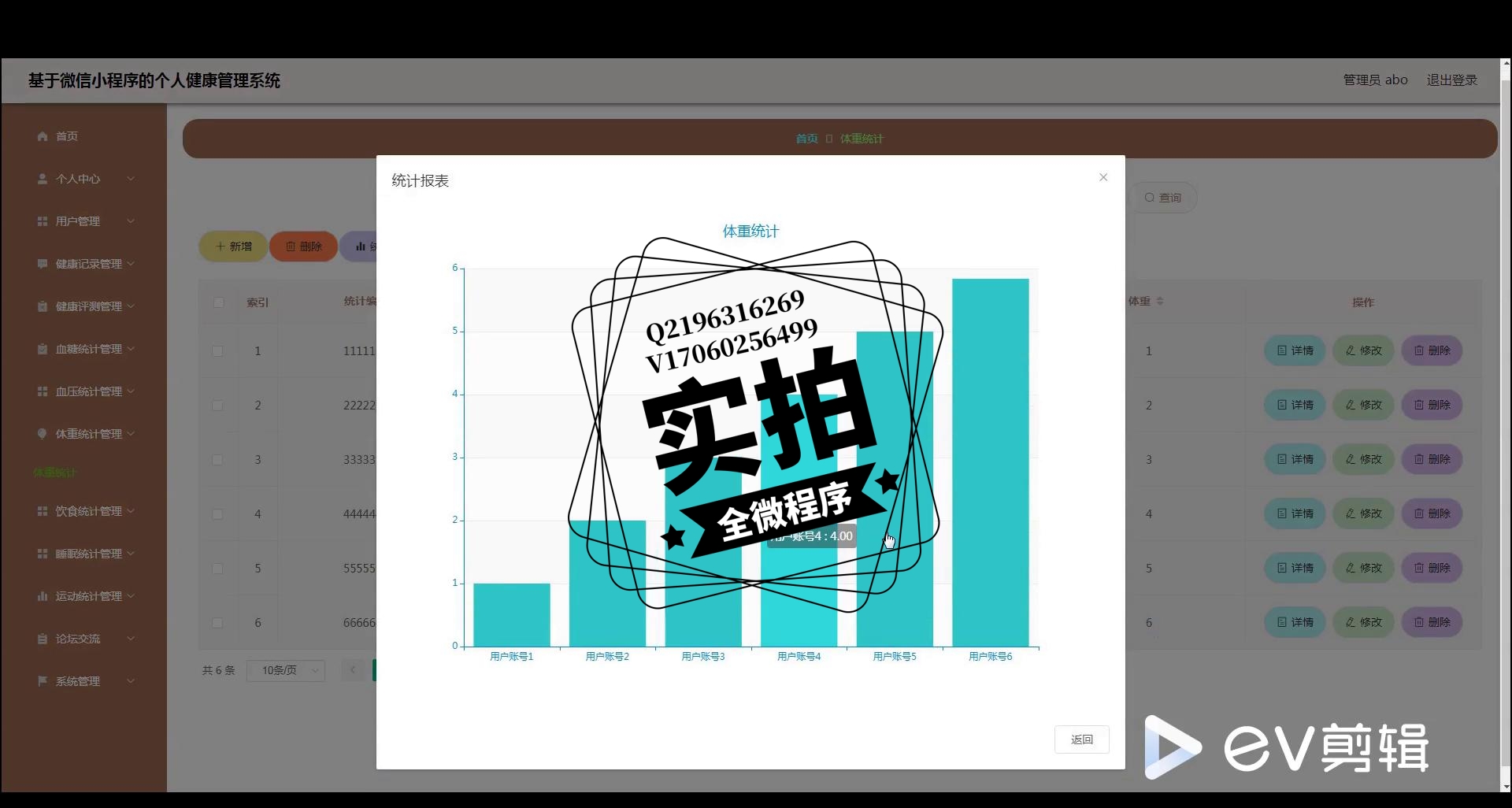1512x808 pixels.
Task: Click the red 删除 toolbar button
Action: [x=303, y=246]
